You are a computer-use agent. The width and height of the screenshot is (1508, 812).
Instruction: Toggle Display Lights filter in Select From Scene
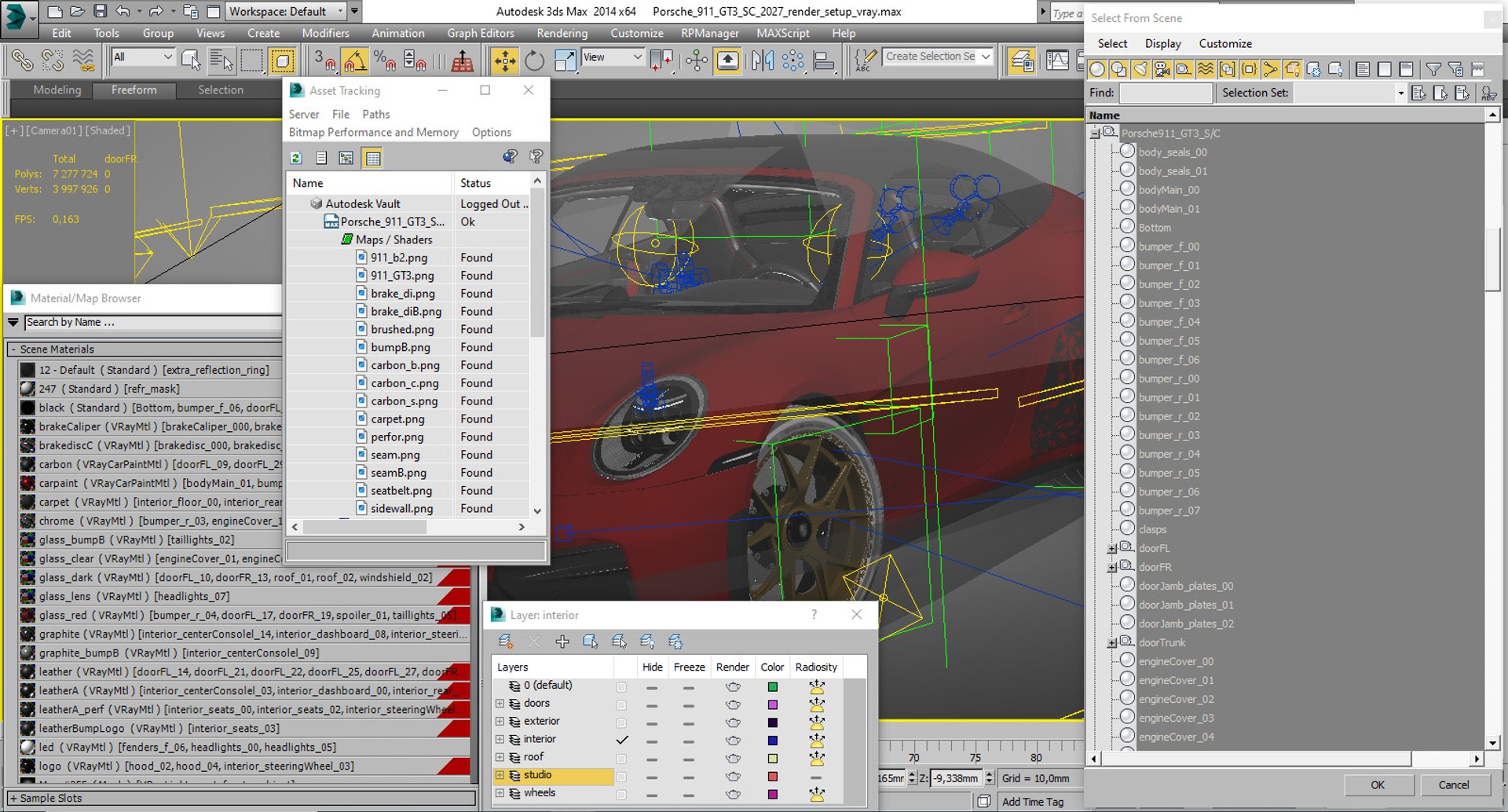pyautogui.click(x=1140, y=69)
